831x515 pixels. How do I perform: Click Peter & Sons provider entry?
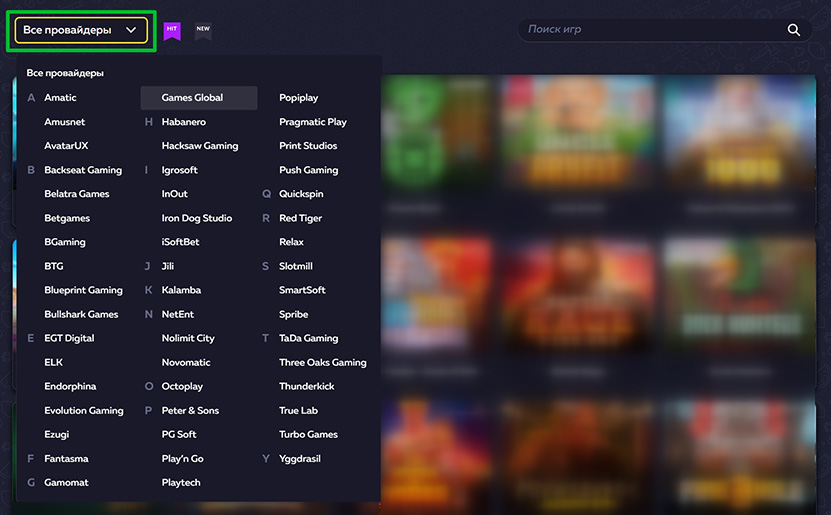[190, 411]
